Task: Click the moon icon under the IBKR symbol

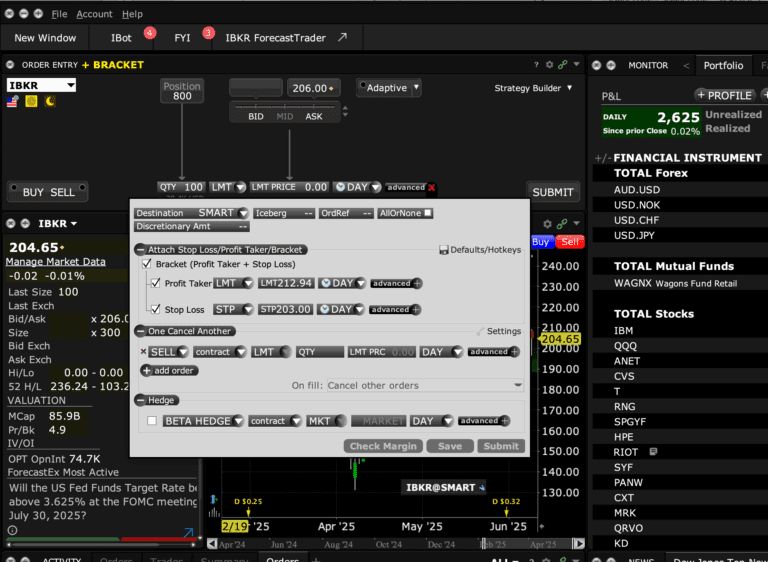Action: [x=50, y=101]
